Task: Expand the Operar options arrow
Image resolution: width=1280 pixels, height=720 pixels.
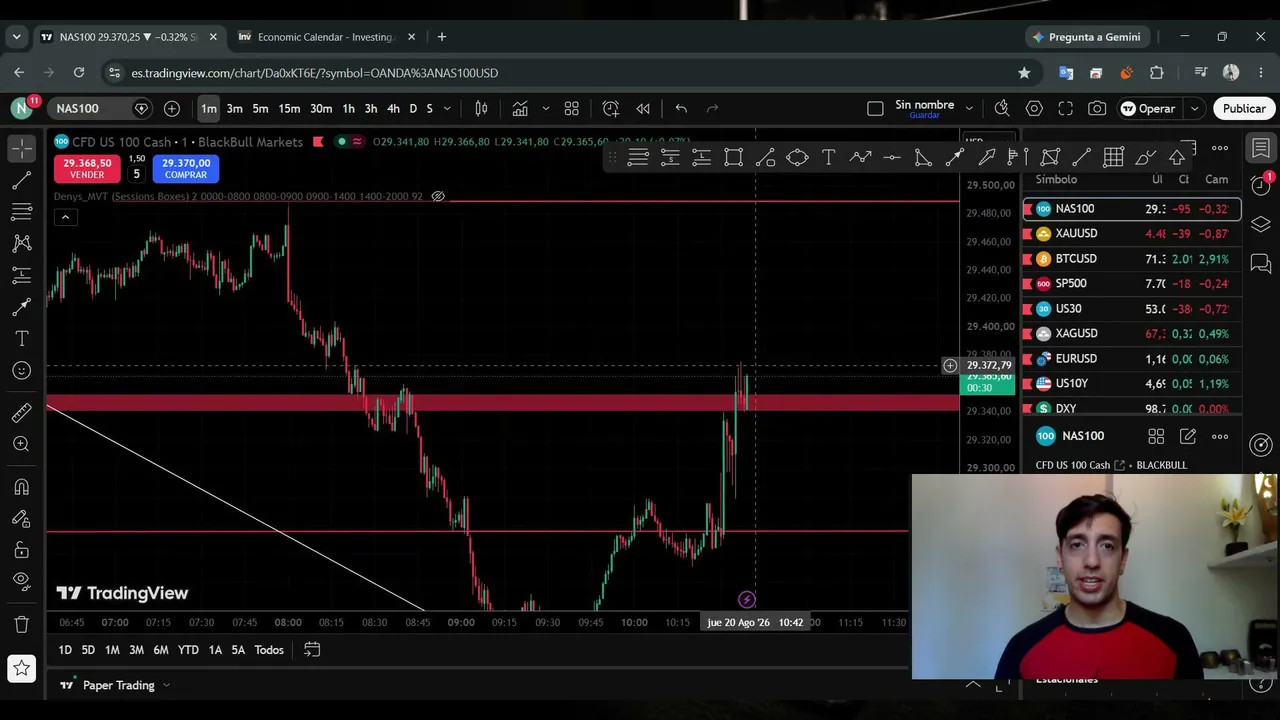Action: tap(1194, 108)
